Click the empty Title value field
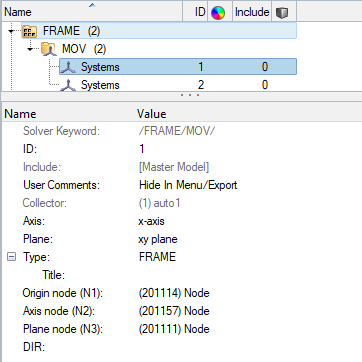The image size is (362, 362). (248, 275)
